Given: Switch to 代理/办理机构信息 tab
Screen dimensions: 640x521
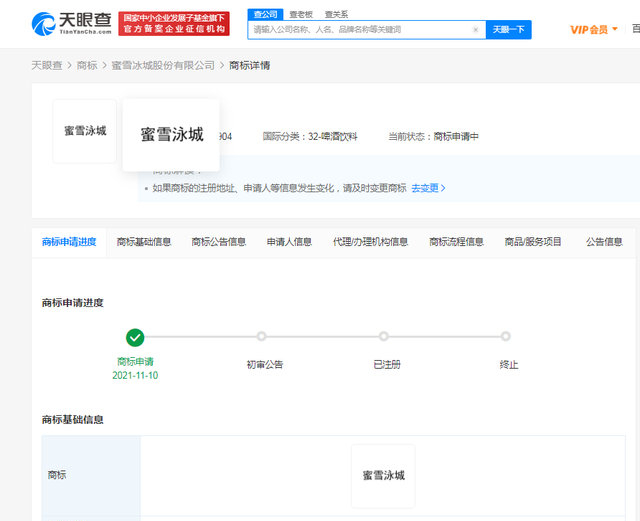Looking at the screenshot, I should click(371, 242).
